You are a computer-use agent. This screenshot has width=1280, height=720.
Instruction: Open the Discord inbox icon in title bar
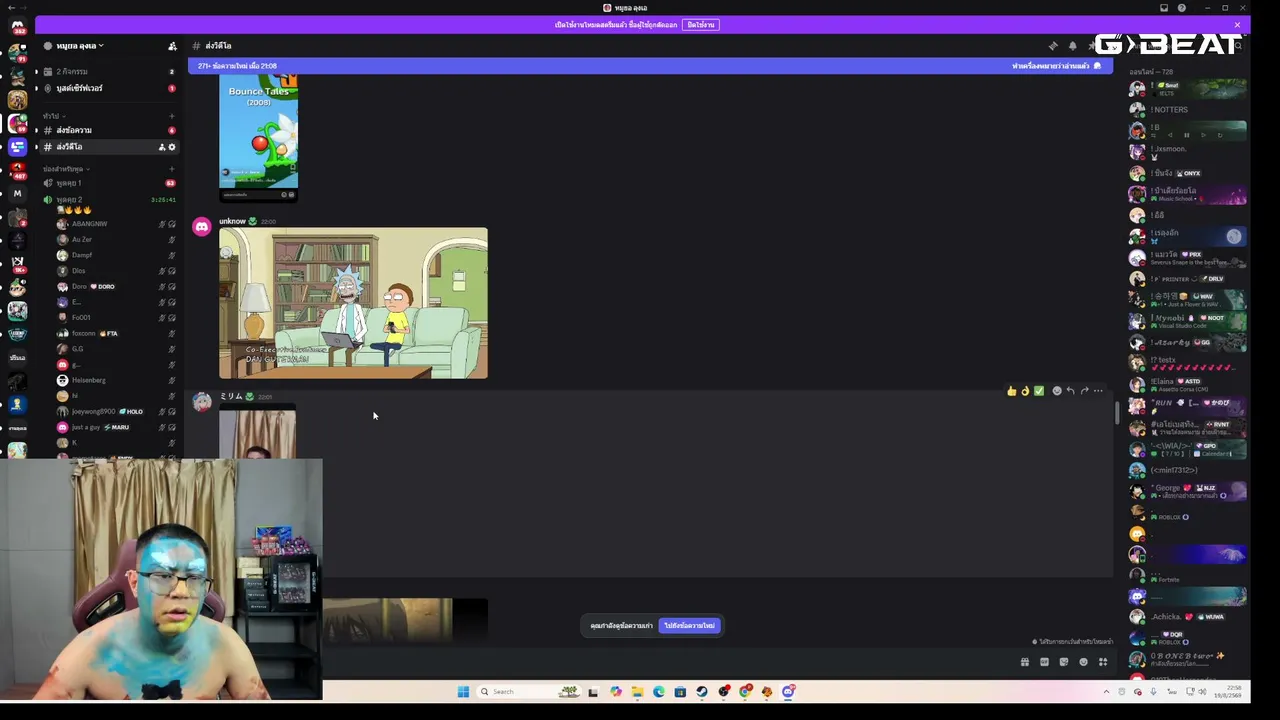1164,8
